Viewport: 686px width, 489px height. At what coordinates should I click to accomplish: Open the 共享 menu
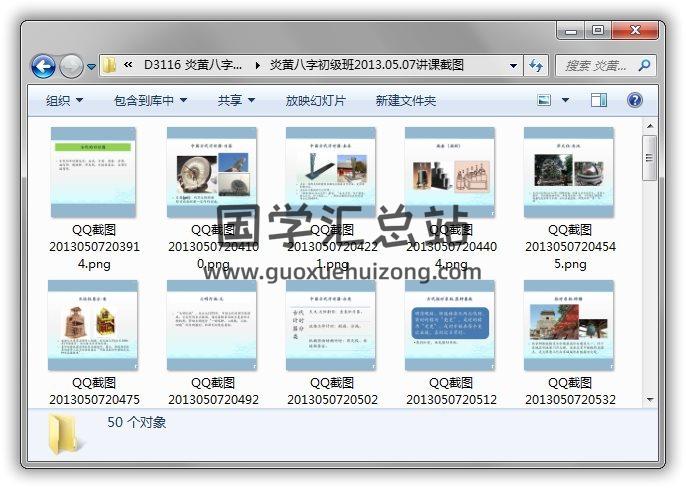[x=236, y=101]
